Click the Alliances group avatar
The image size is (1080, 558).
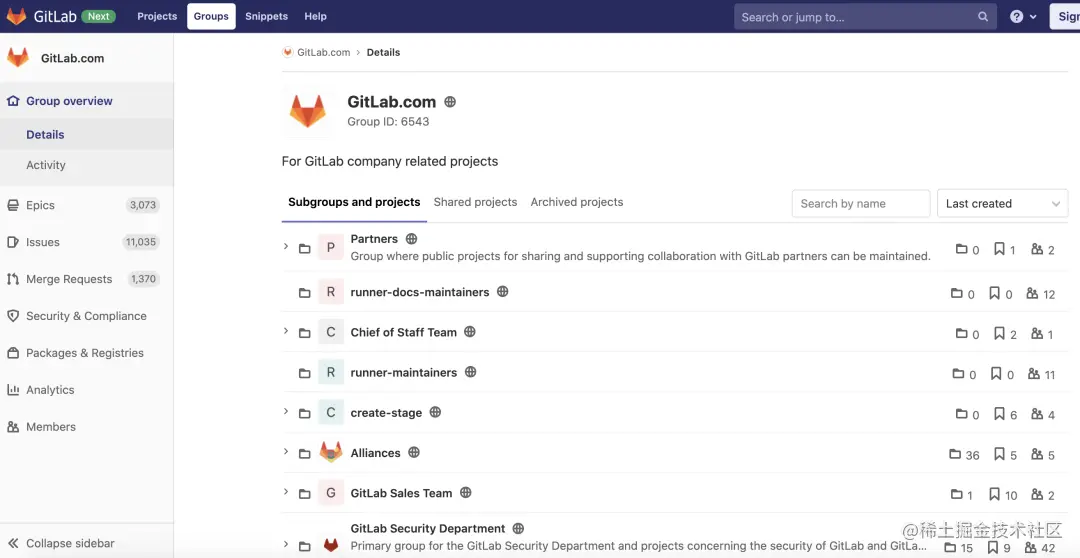pyautogui.click(x=331, y=453)
